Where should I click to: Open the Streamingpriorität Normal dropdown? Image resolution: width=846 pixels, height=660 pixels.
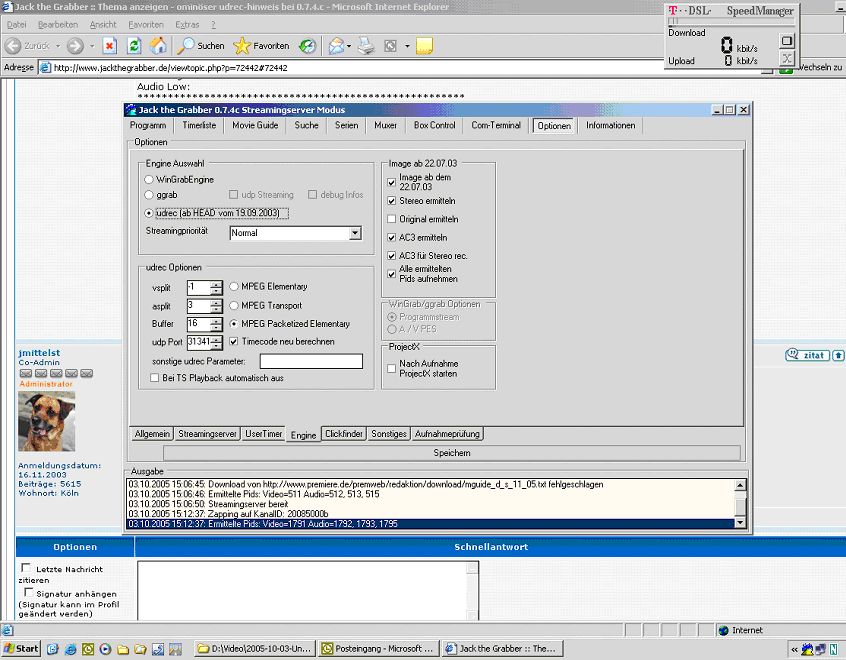pyautogui.click(x=354, y=233)
